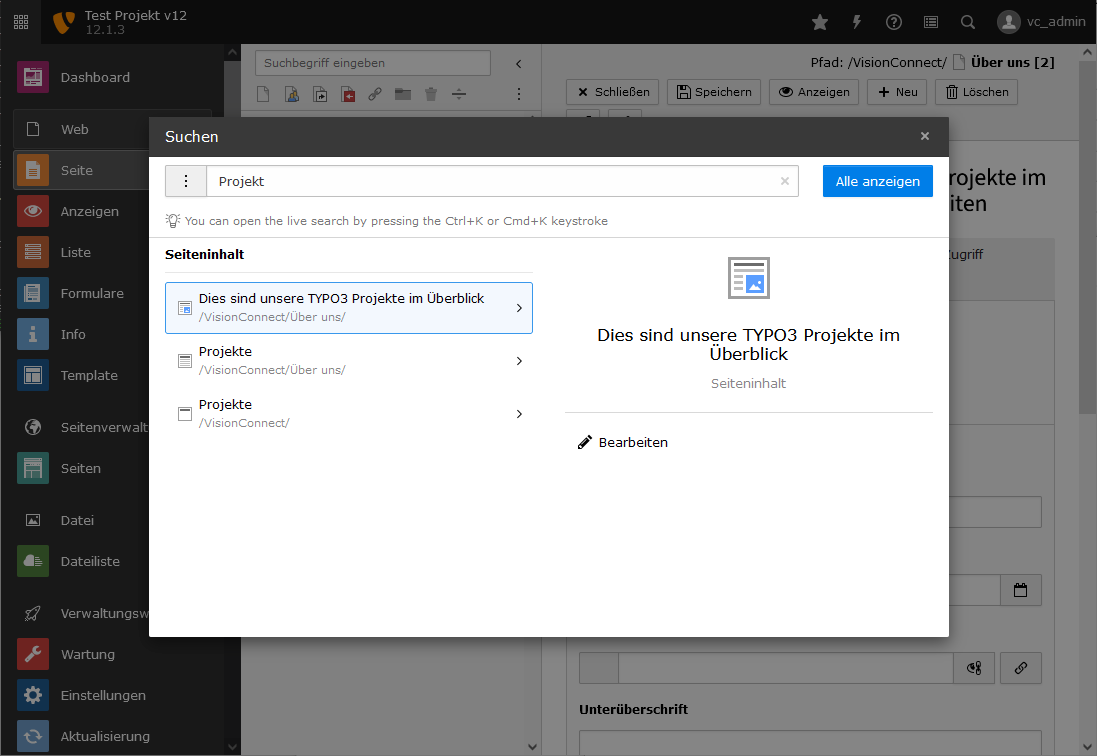Click the TYPO3 logo in top bar
Viewport: 1097px width, 756px height.
pyautogui.click(x=64, y=22)
